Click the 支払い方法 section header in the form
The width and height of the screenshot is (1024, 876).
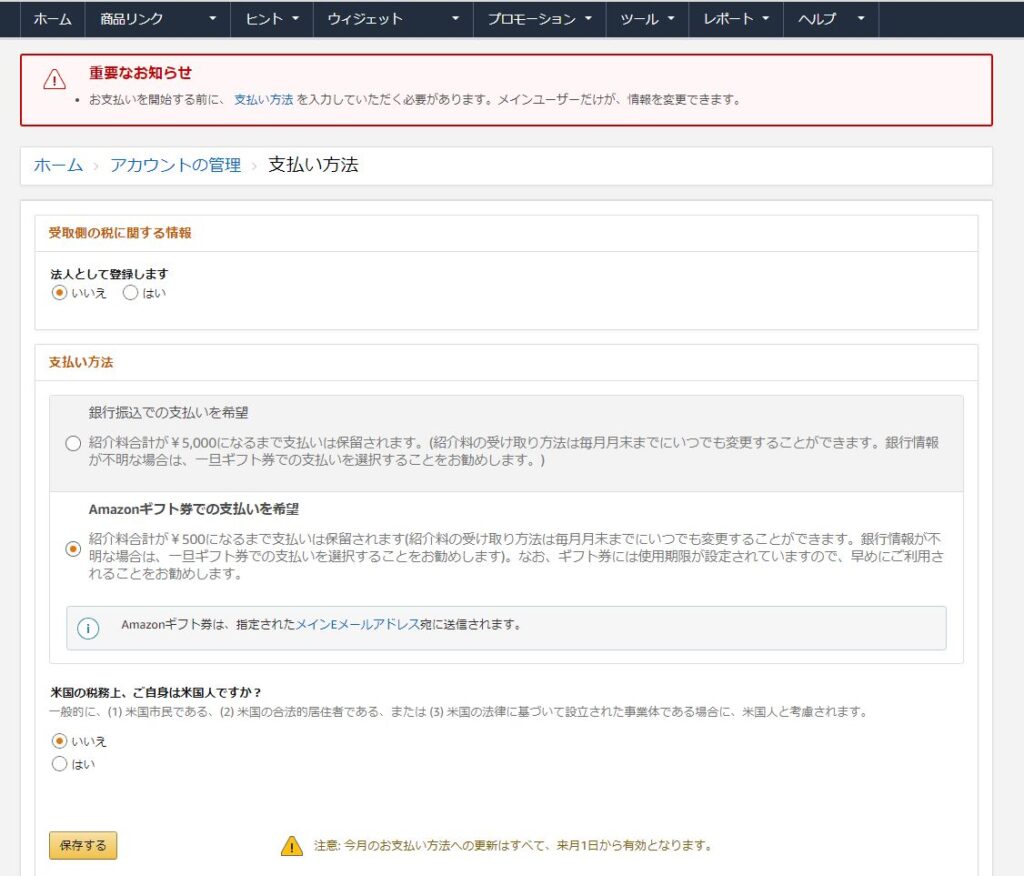point(81,362)
